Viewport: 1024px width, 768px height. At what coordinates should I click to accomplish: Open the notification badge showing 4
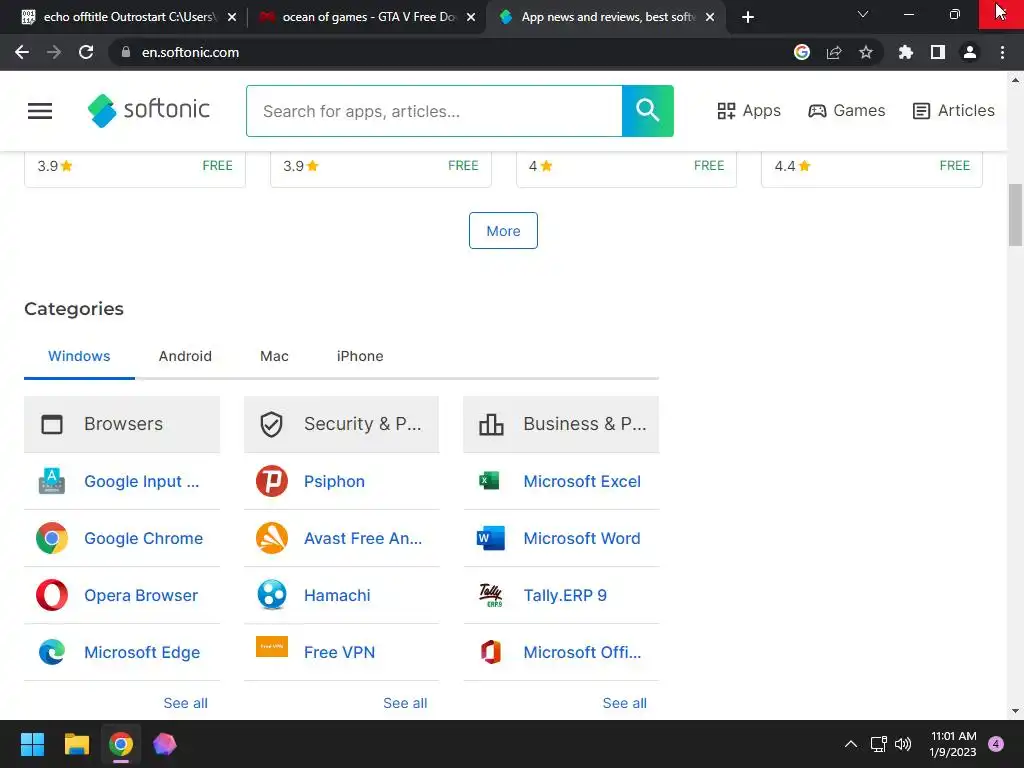[996, 744]
